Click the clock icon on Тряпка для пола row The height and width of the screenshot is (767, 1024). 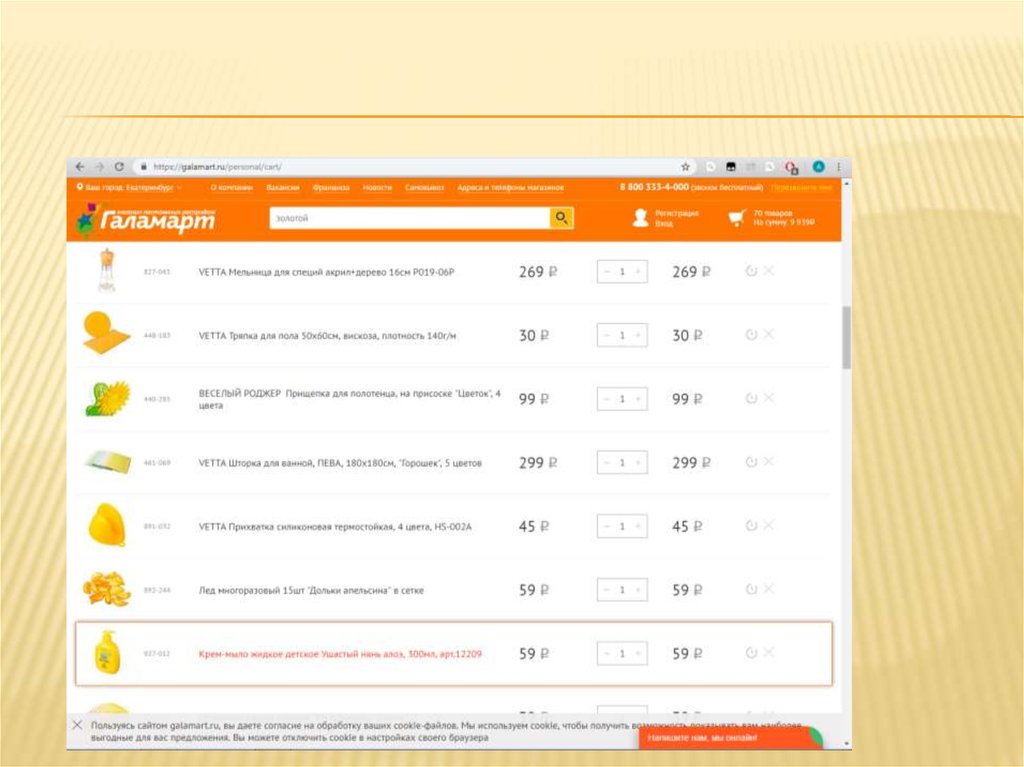click(751, 335)
